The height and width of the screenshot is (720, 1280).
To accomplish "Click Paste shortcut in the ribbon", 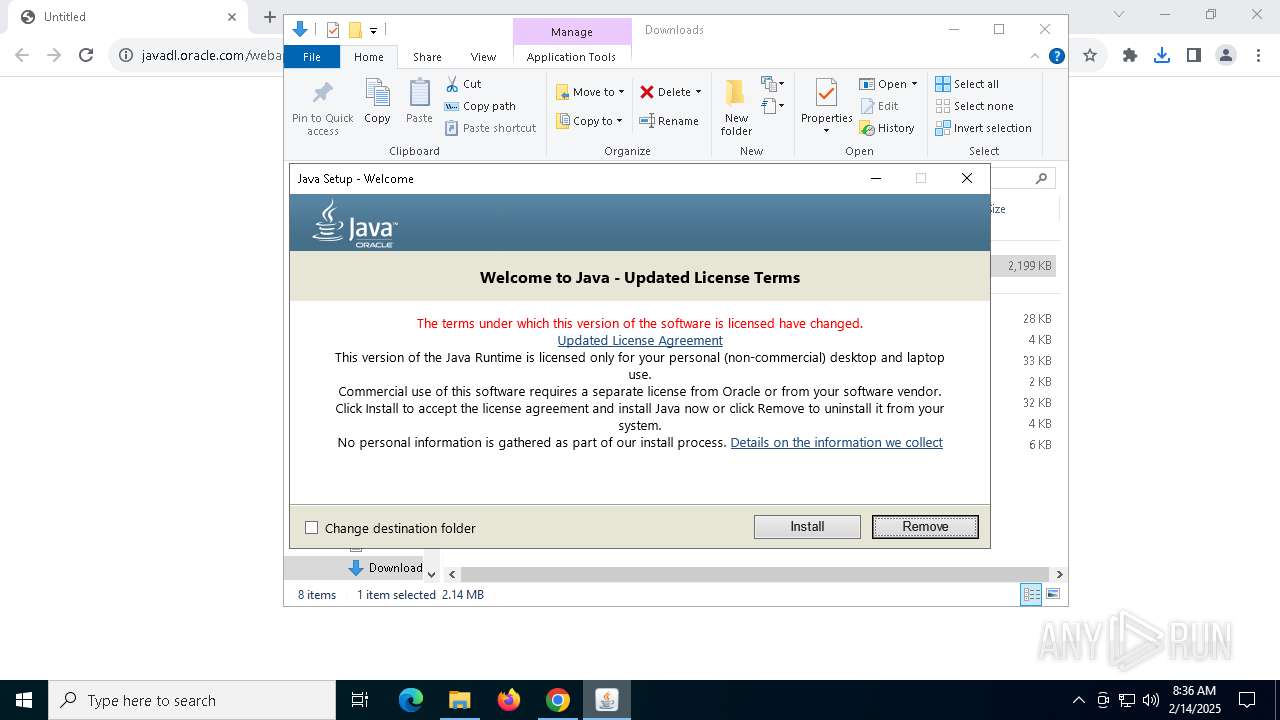I will tap(491, 128).
